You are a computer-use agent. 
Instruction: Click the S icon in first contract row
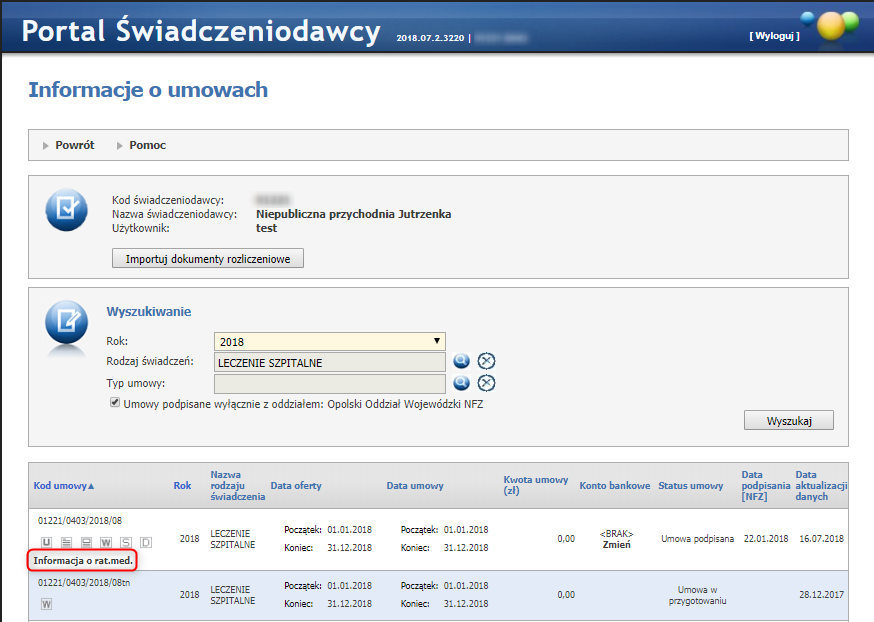pyautogui.click(x=125, y=542)
